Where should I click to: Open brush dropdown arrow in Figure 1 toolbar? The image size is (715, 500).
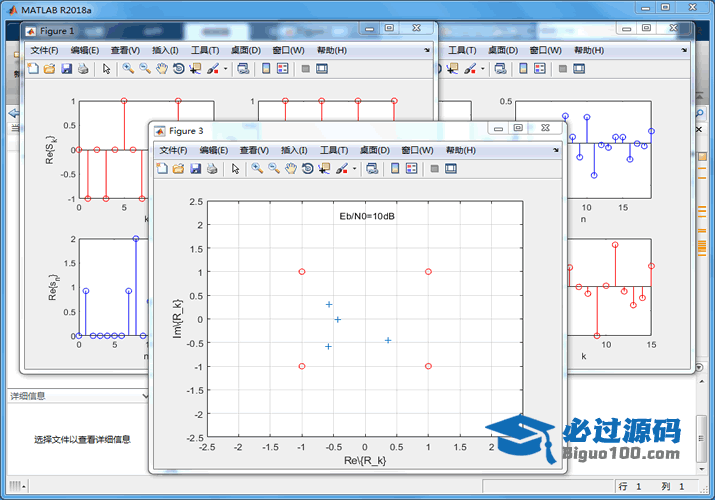tap(225, 69)
